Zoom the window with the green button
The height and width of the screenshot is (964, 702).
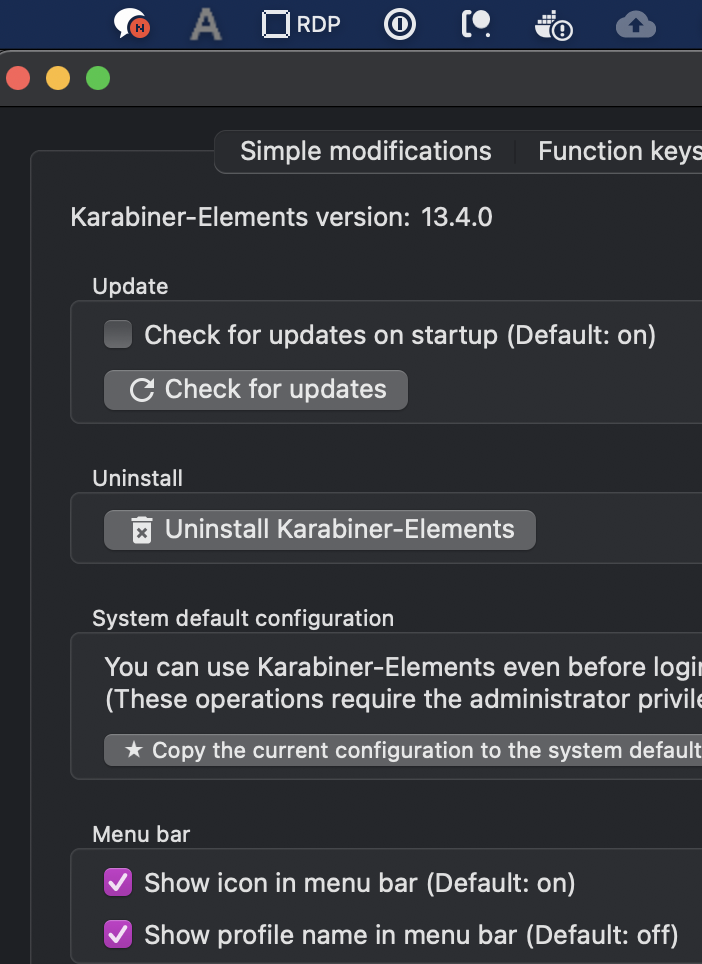click(x=98, y=78)
